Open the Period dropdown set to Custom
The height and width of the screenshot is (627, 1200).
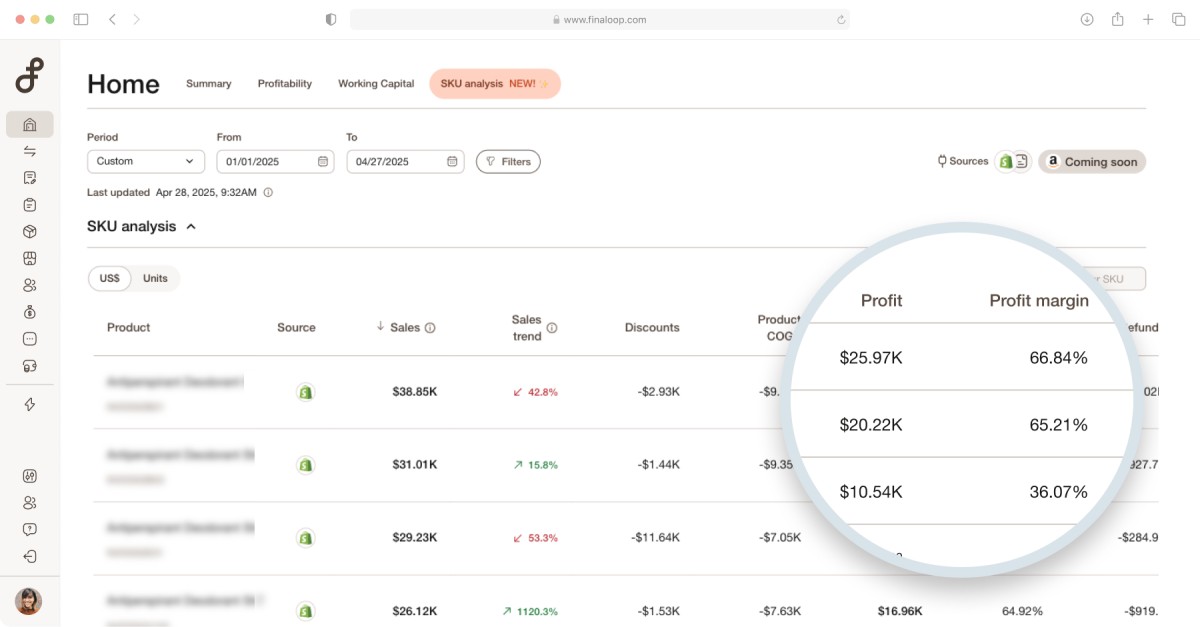tap(146, 161)
